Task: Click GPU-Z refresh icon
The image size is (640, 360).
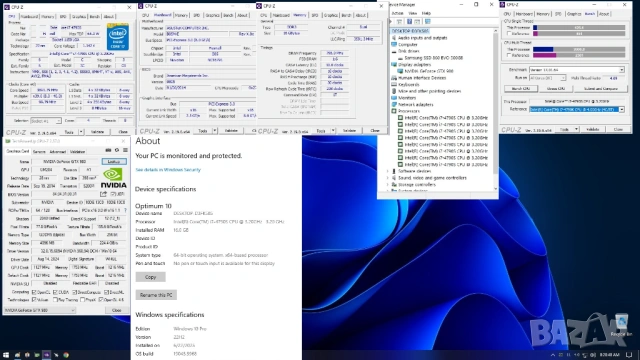Action: 117,151
